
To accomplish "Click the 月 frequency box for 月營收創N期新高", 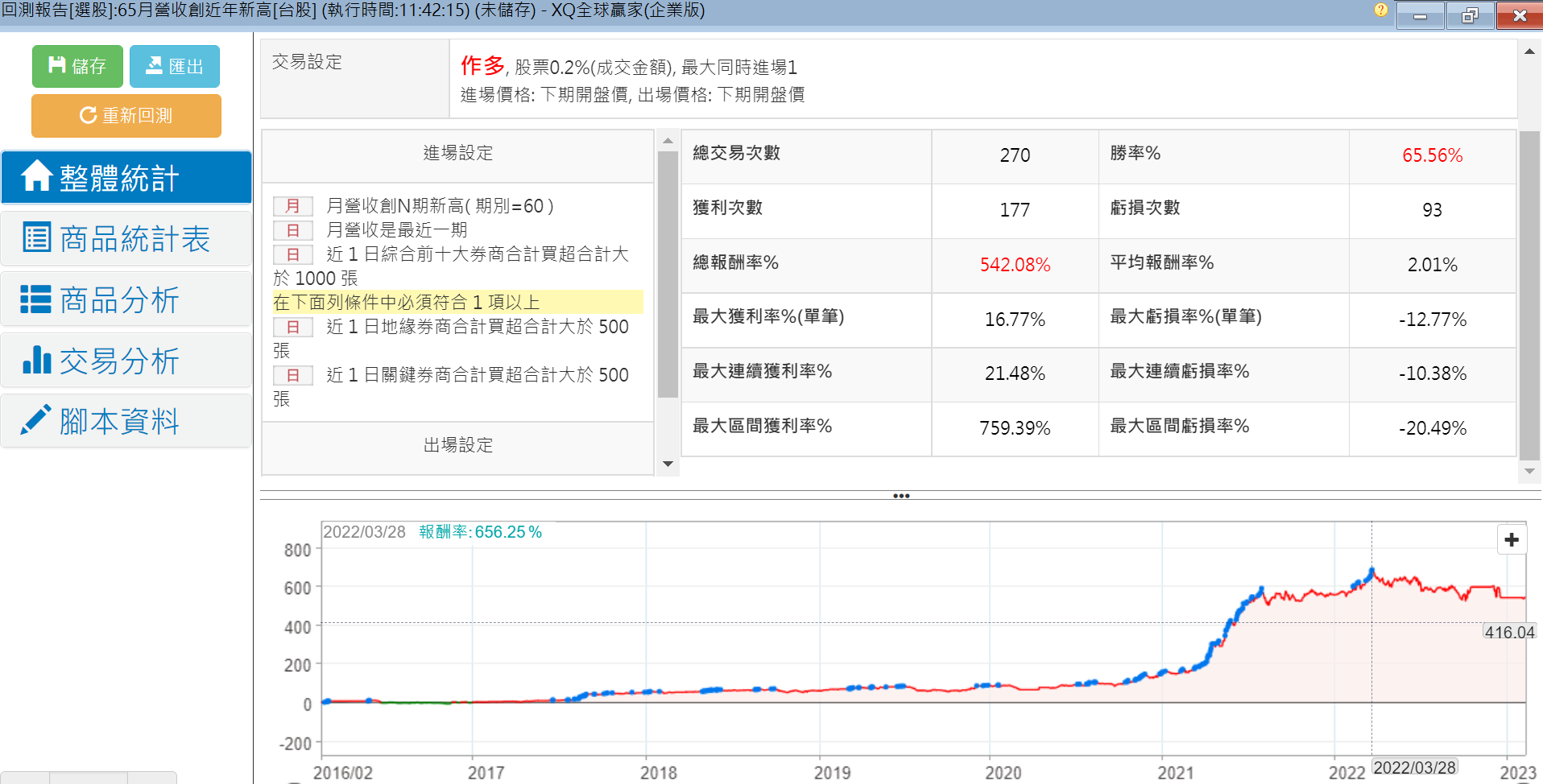I will click(x=293, y=206).
